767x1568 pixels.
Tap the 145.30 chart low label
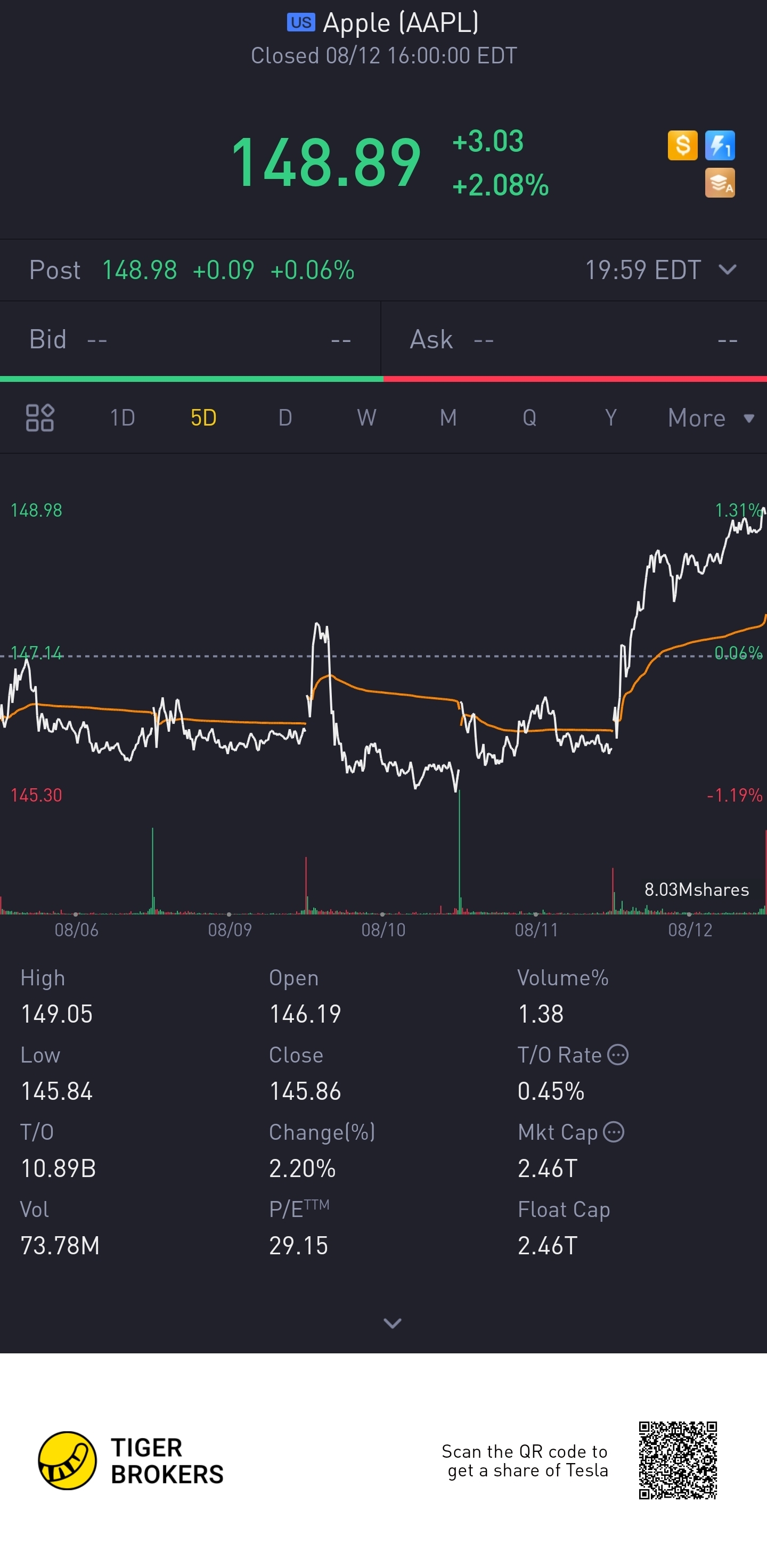[x=37, y=795]
